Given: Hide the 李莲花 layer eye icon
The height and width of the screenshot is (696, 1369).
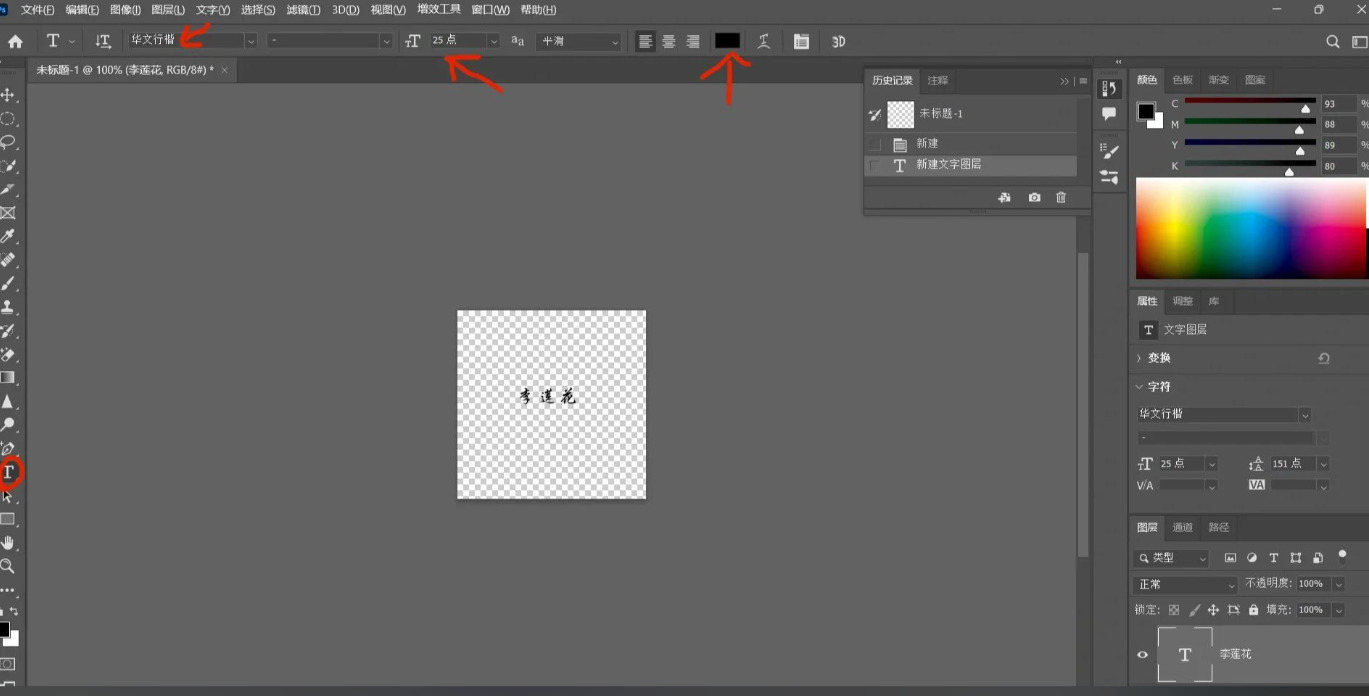Looking at the screenshot, I should pos(1142,655).
